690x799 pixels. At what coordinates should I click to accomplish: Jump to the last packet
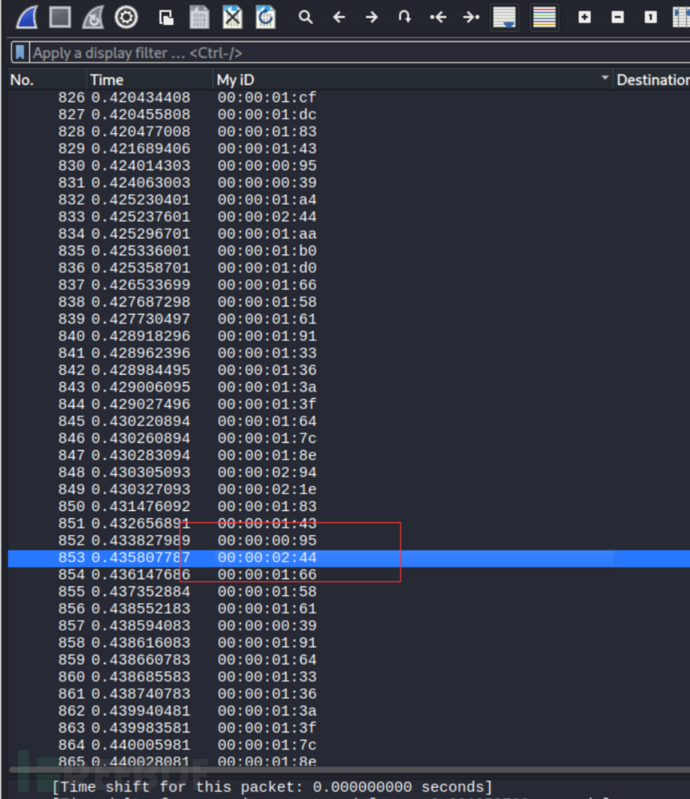coord(471,17)
